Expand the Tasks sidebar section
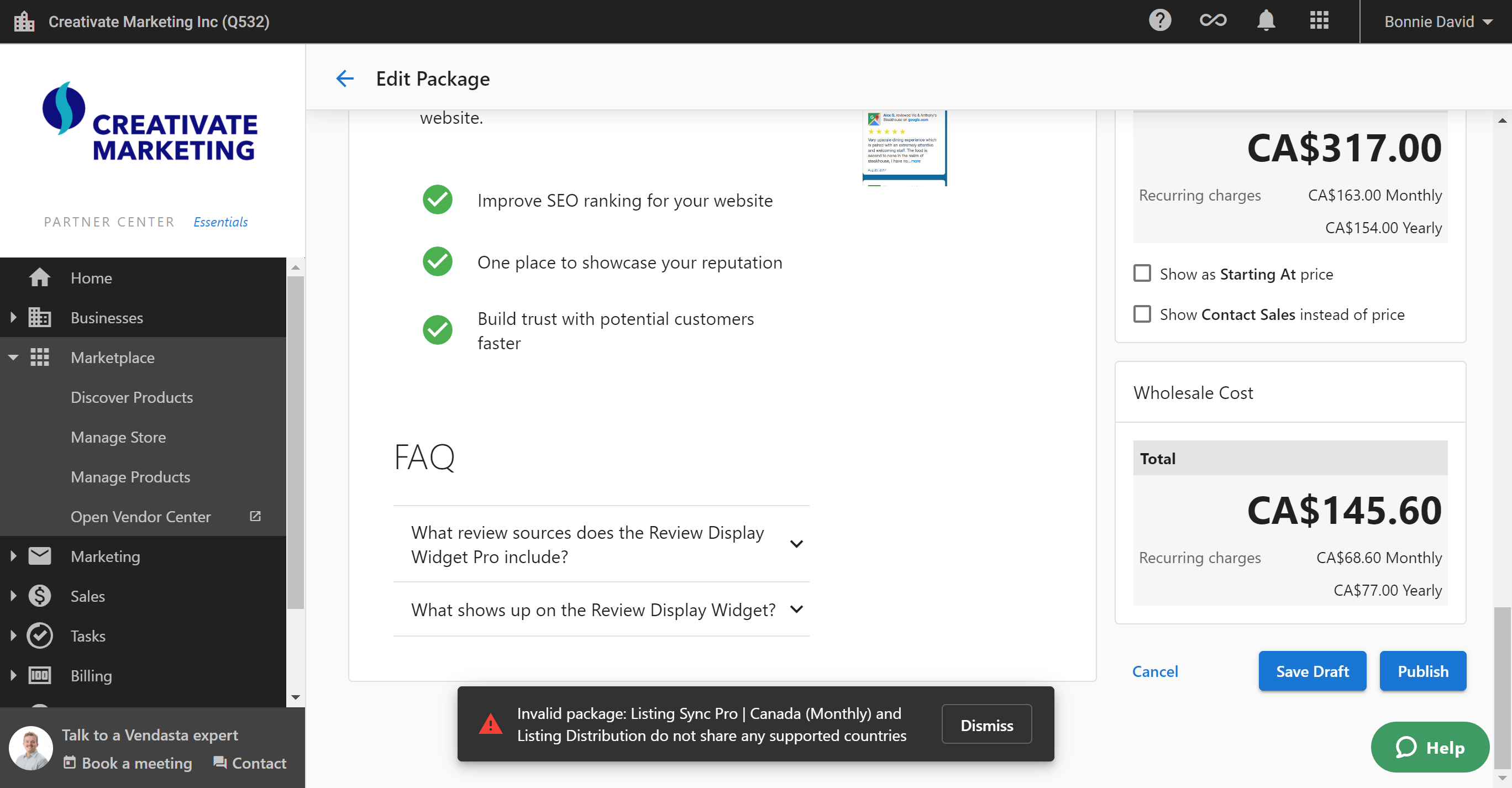1512x788 pixels. click(13, 636)
